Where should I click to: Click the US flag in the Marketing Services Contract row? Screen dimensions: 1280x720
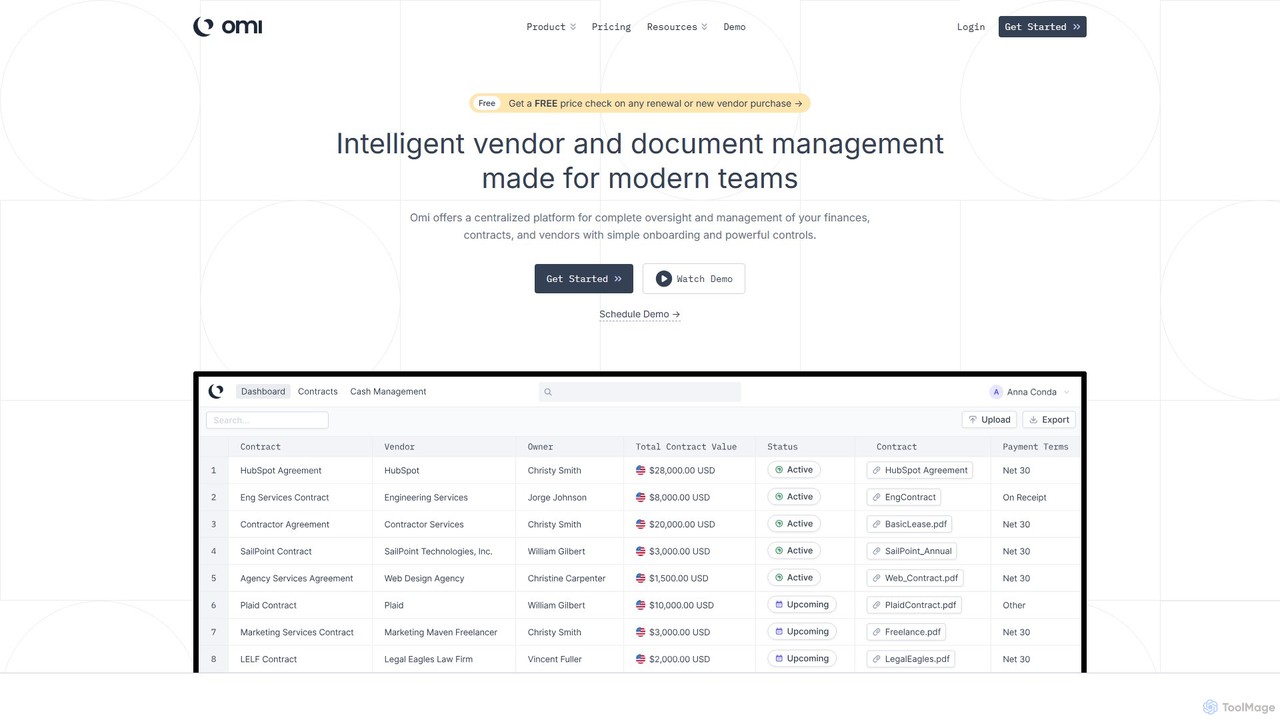[x=641, y=632]
